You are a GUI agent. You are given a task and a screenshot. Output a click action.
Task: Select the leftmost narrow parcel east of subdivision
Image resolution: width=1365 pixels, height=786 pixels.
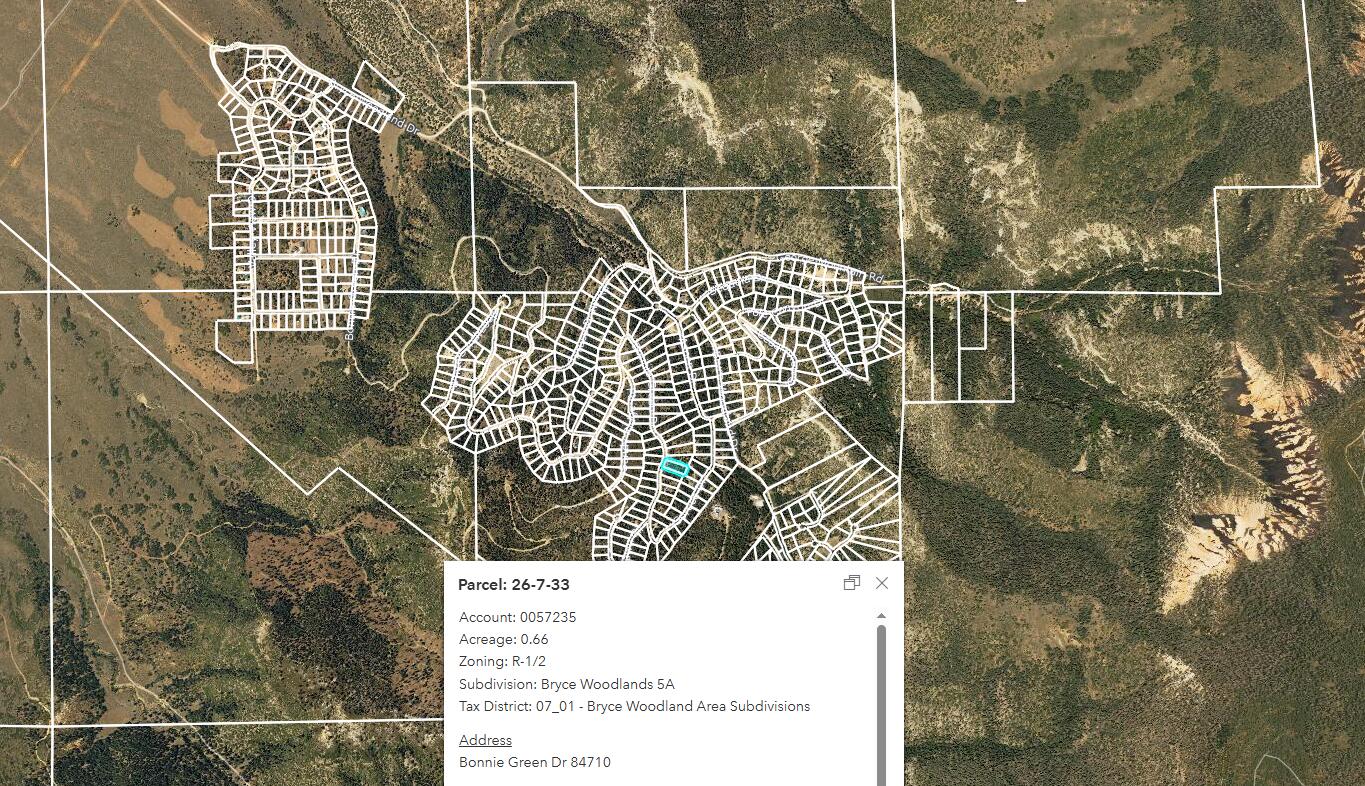pos(918,345)
